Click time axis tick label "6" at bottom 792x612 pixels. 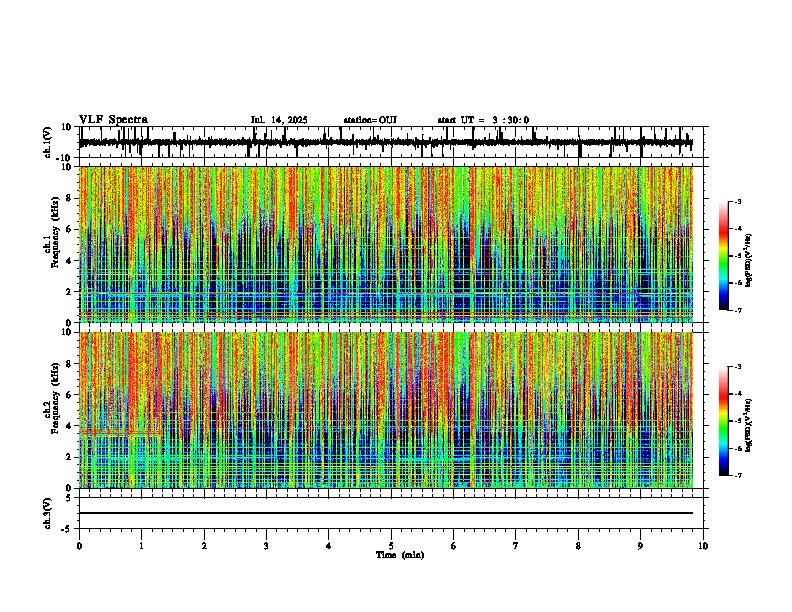[x=454, y=546]
